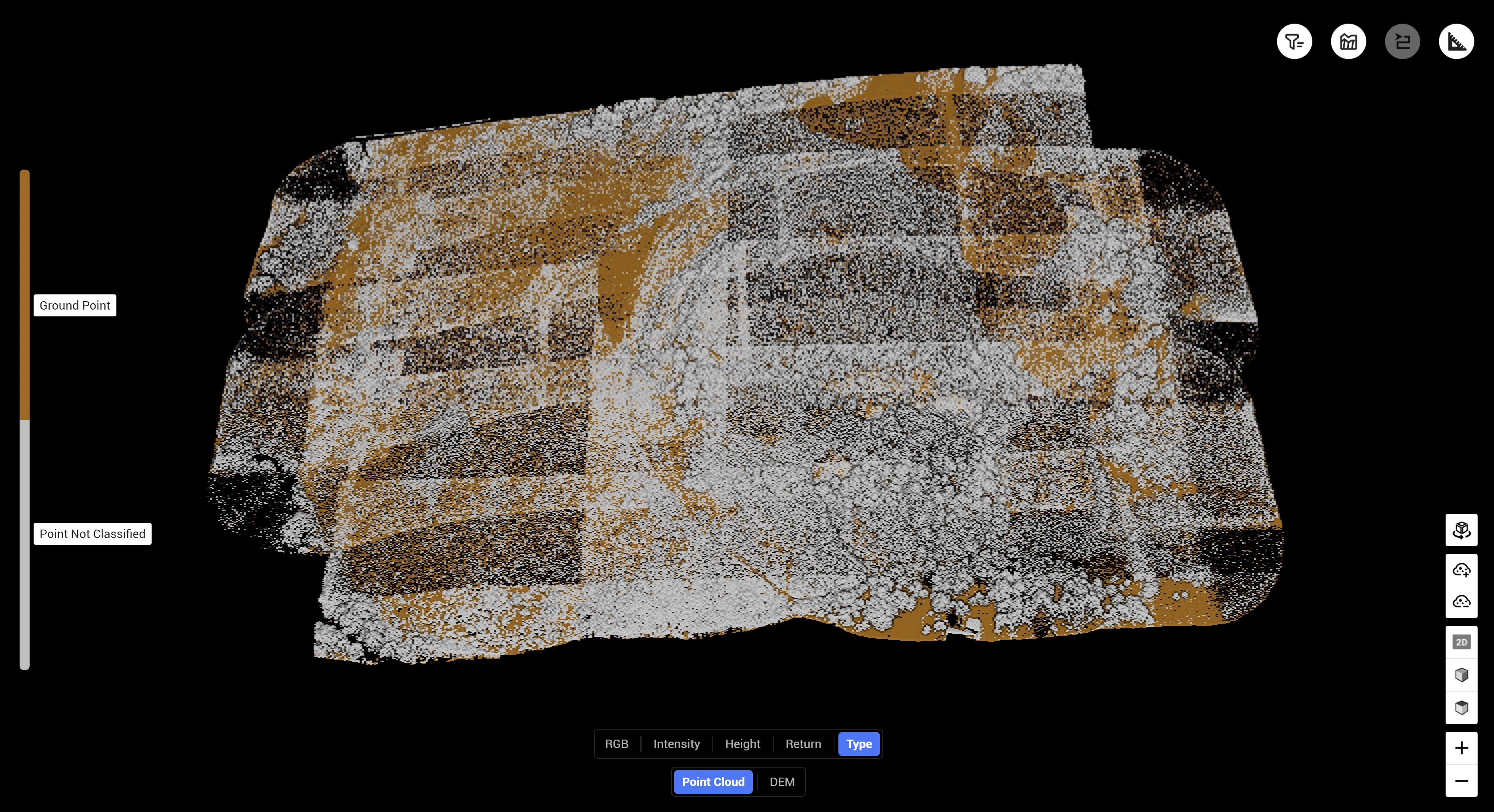The width and height of the screenshot is (1494, 812).
Task: Switch to 2D view mode
Action: (1462, 642)
